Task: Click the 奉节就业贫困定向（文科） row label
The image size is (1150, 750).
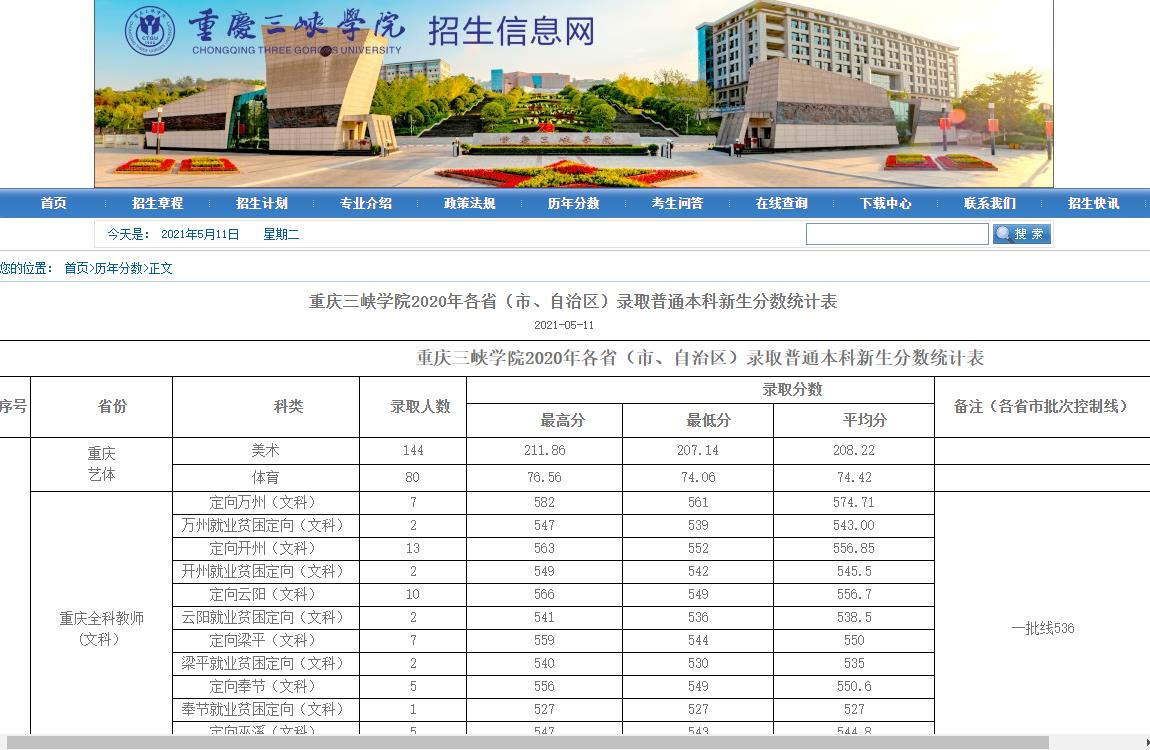Action: coord(265,709)
